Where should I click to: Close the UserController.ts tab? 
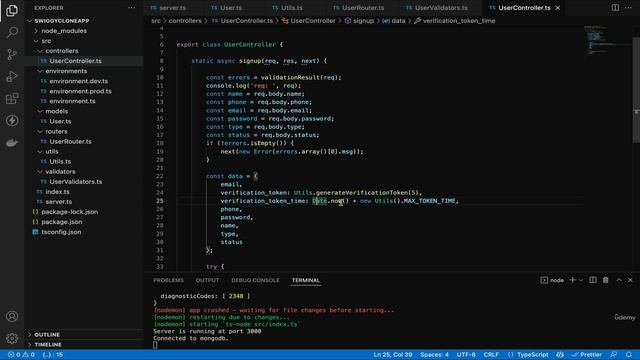[558, 8]
